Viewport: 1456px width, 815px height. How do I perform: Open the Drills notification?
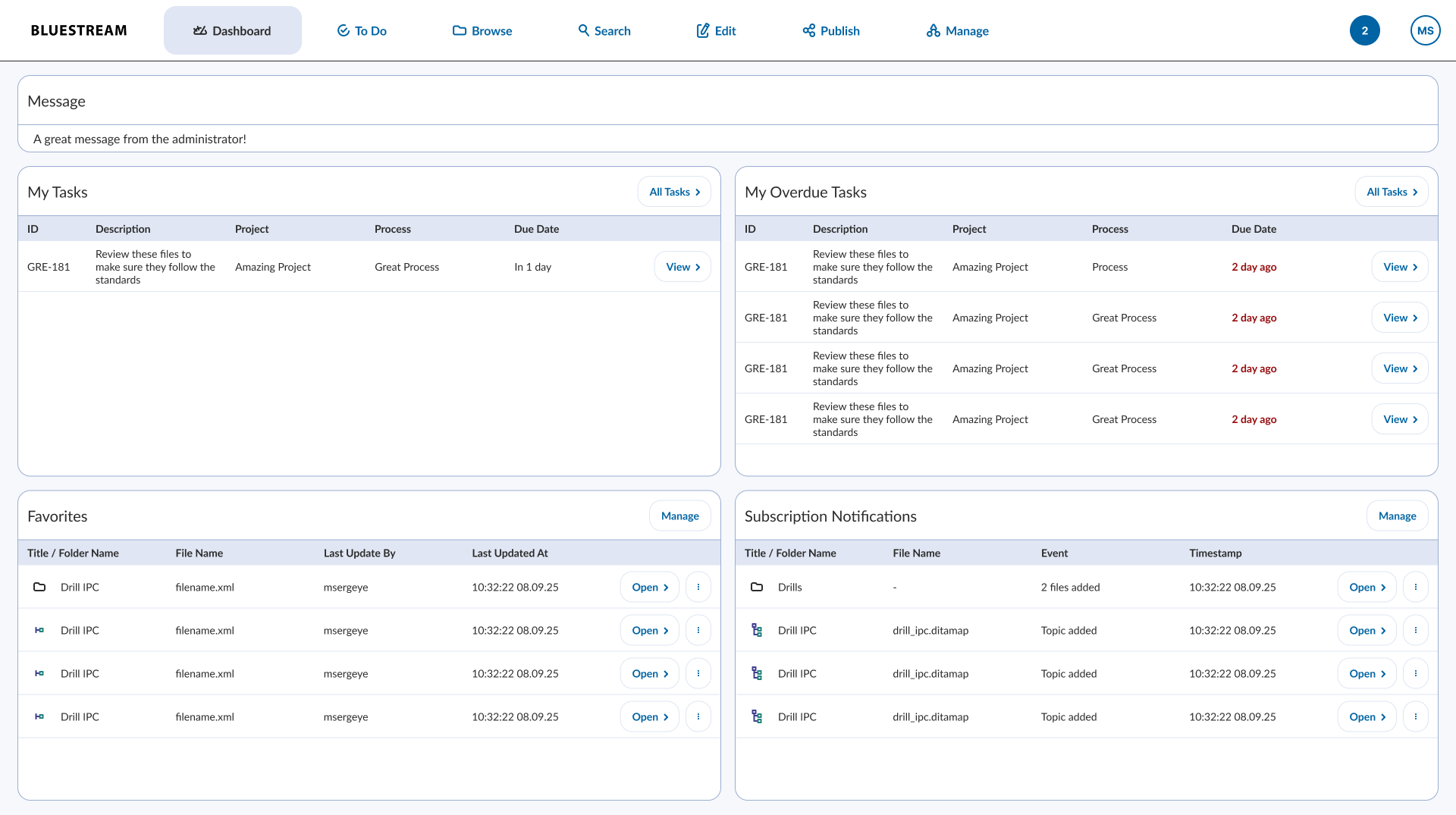(1367, 588)
